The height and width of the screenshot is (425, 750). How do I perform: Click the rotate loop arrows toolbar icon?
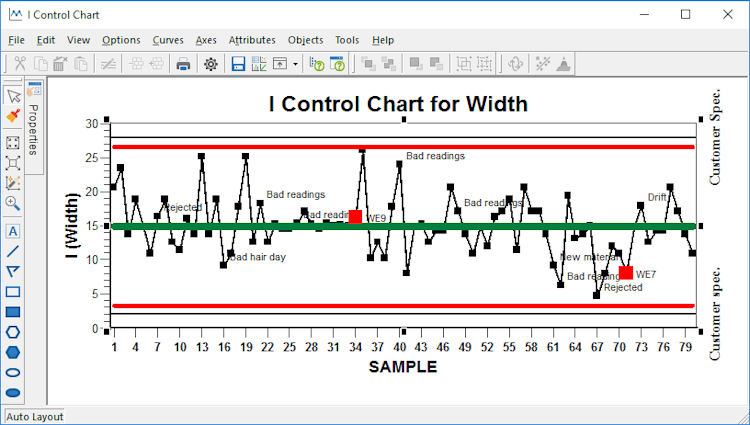tap(515, 64)
